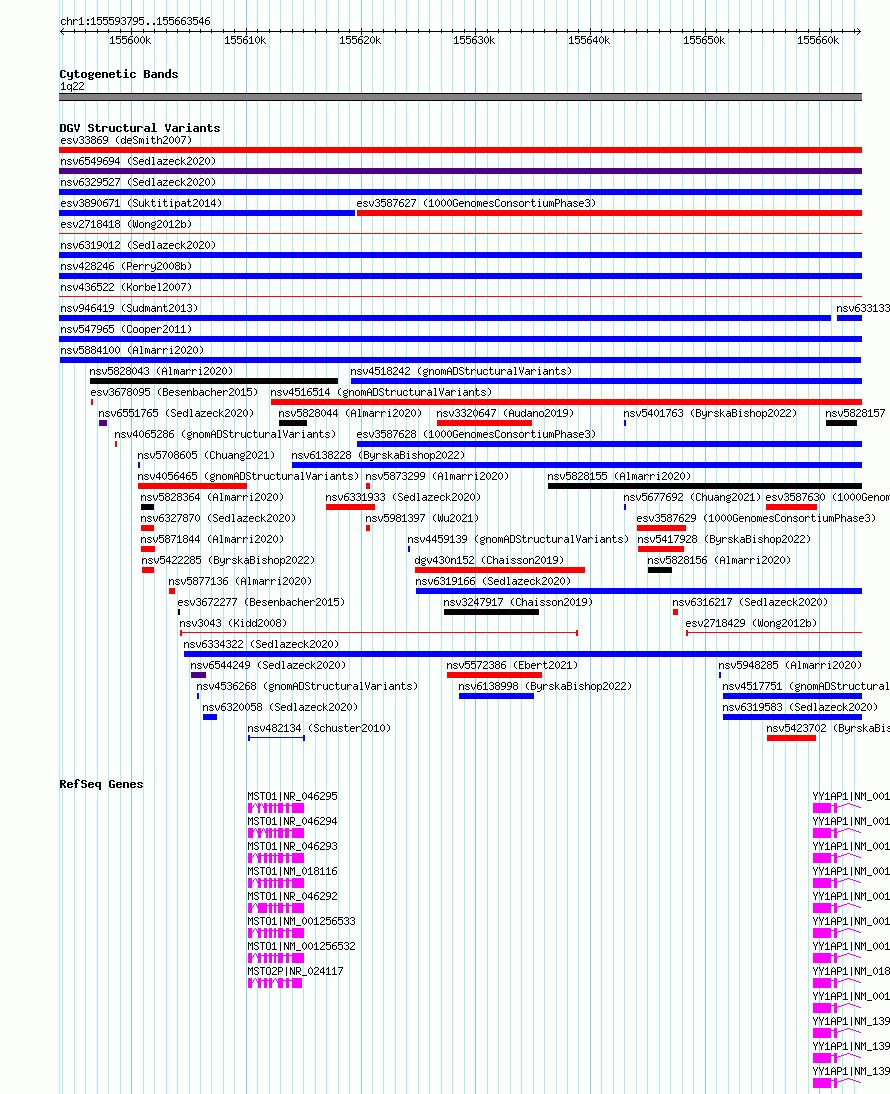
Task: Select nsv5422285 (ByrskaBishop2022) variant
Action: pos(148,570)
